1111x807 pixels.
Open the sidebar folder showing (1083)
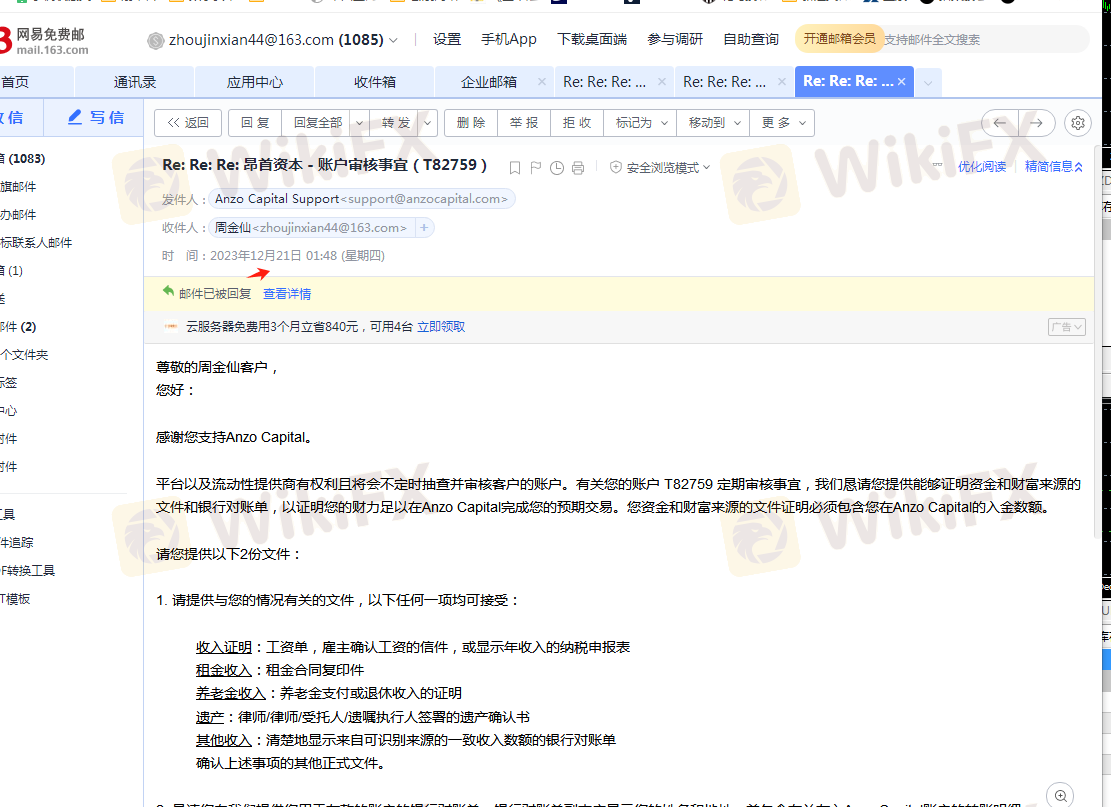23,159
